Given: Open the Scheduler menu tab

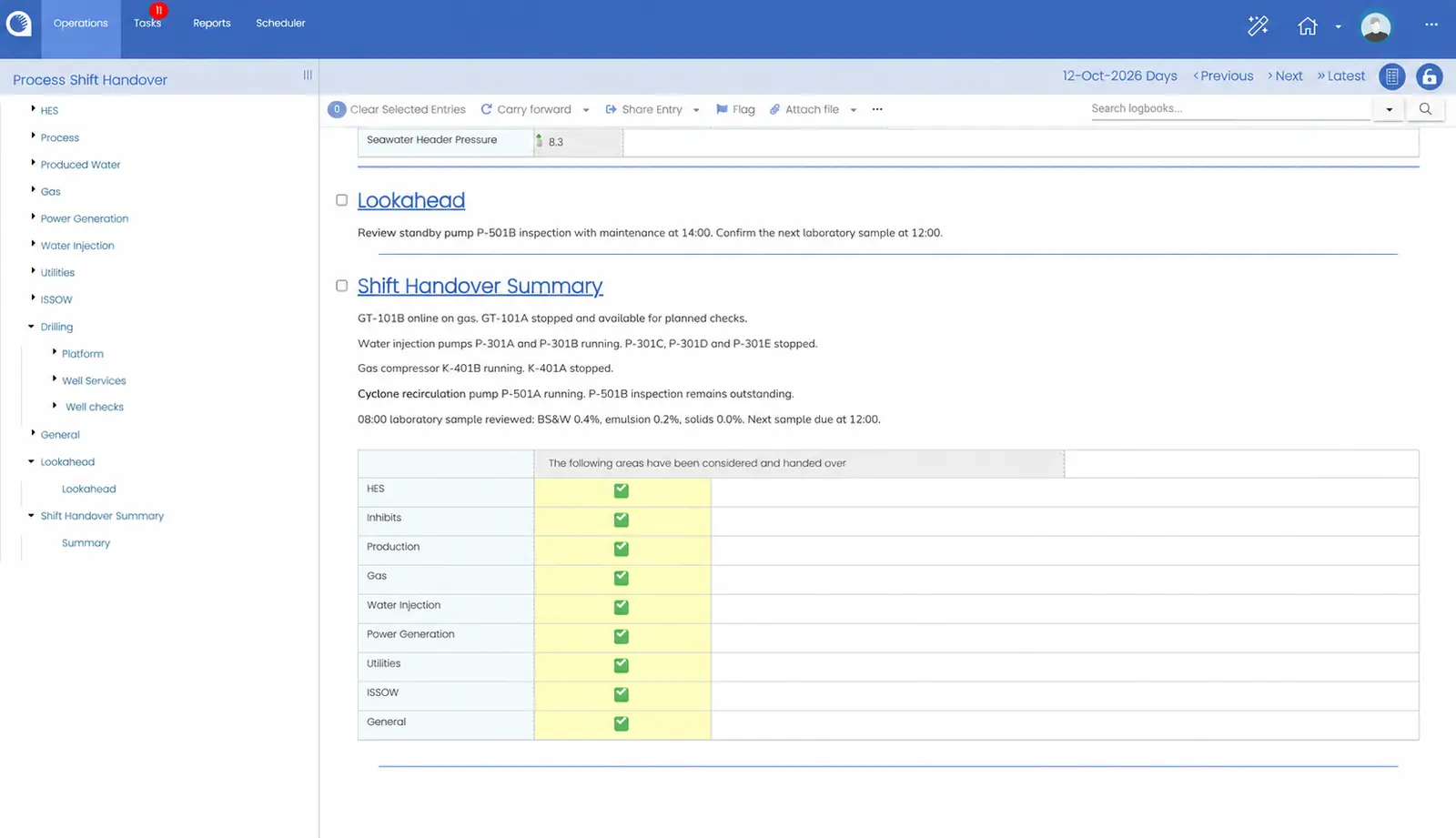Looking at the screenshot, I should (280, 24).
